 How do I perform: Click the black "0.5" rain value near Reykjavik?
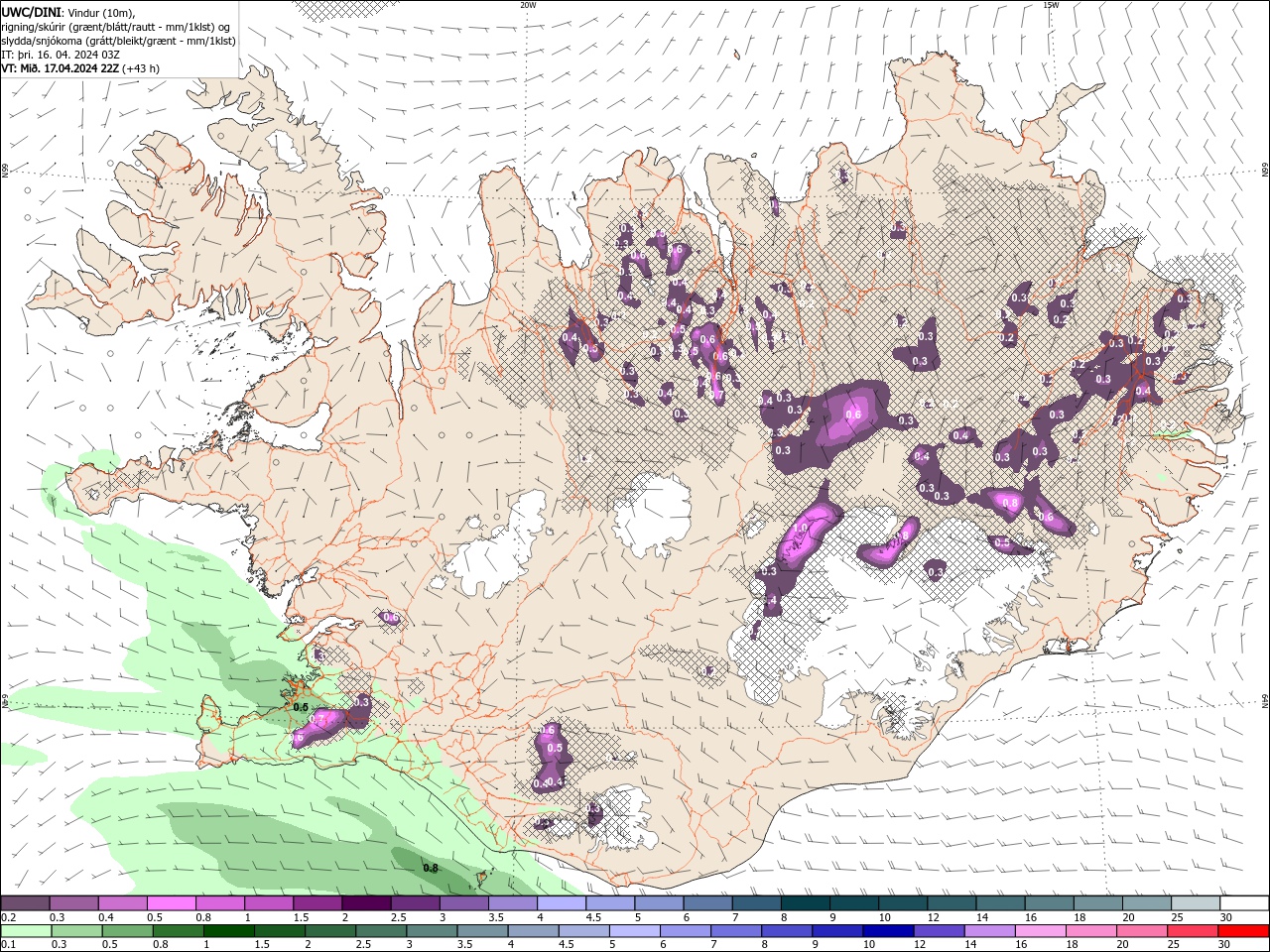point(302,707)
